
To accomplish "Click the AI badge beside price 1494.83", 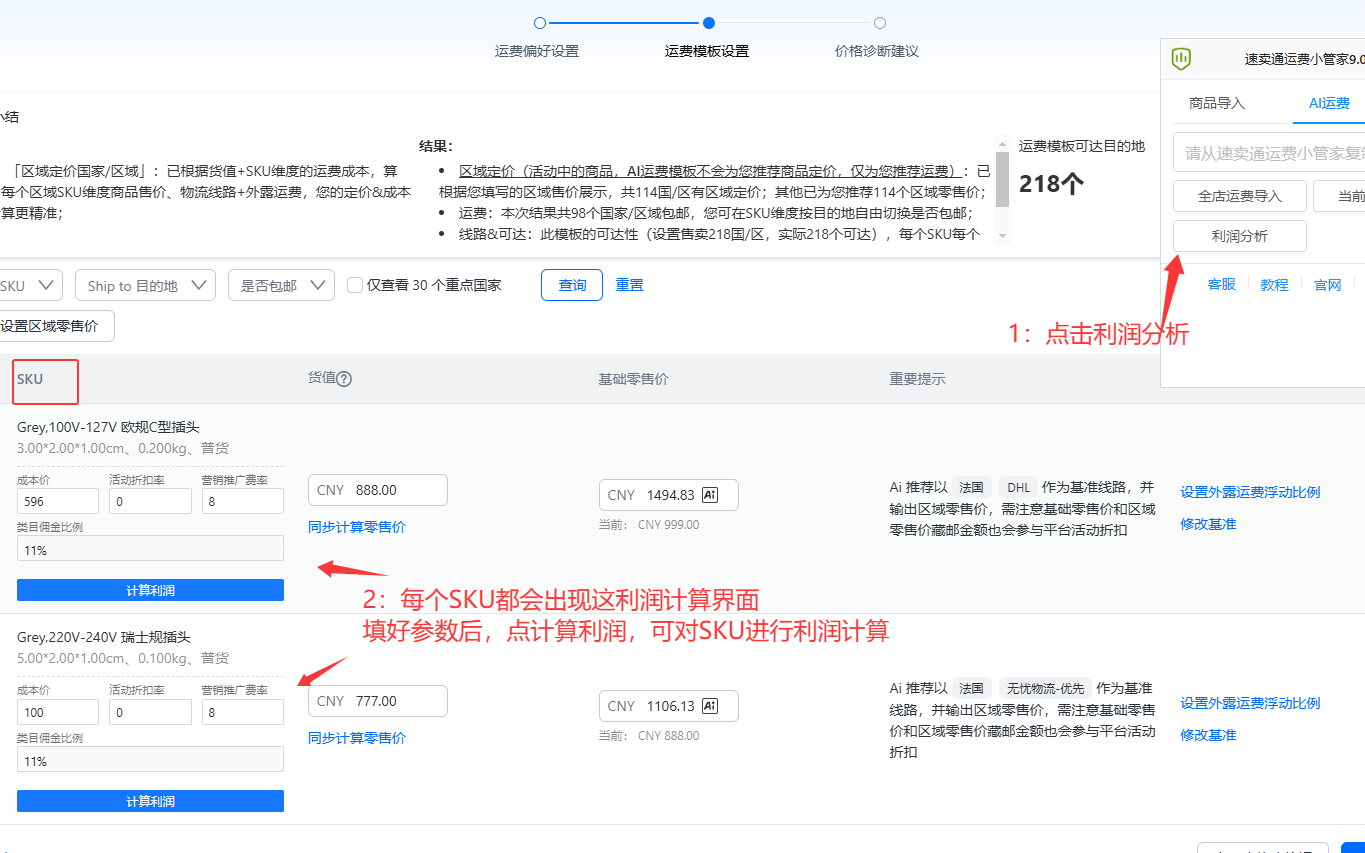I will (x=711, y=495).
